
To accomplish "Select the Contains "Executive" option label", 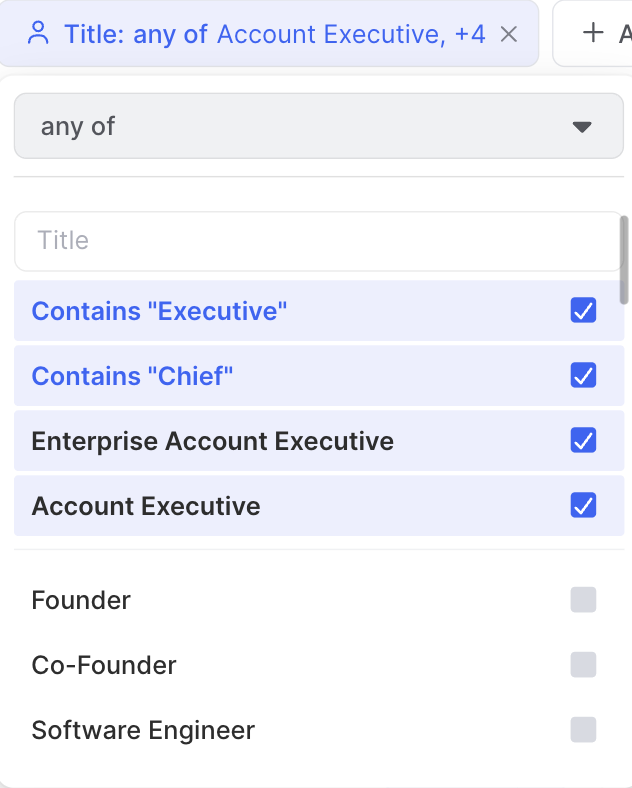I will (x=159, y=311).
